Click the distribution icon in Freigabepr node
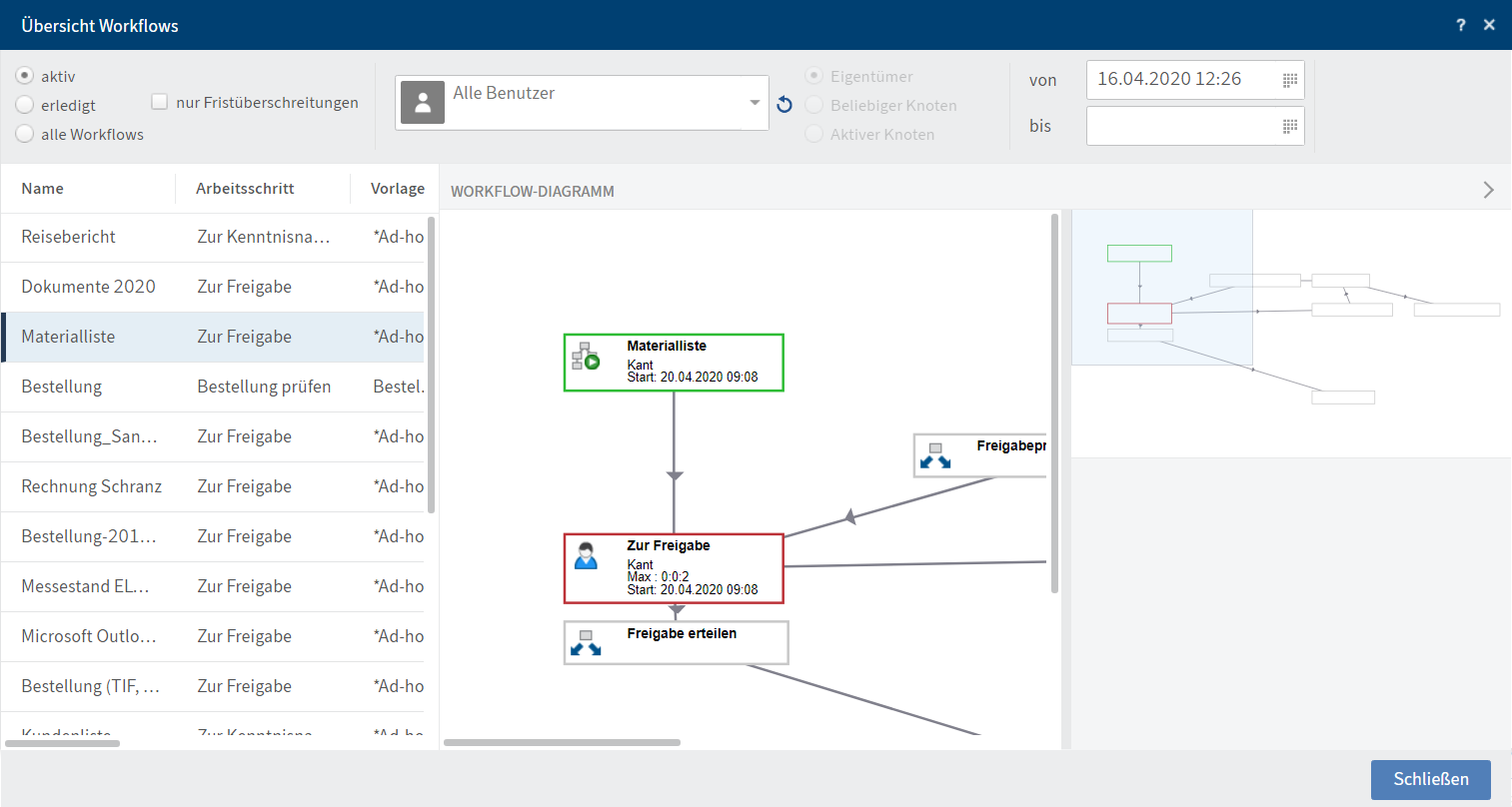Viewport: 1512px width, 807px height. tap(935, 455)
